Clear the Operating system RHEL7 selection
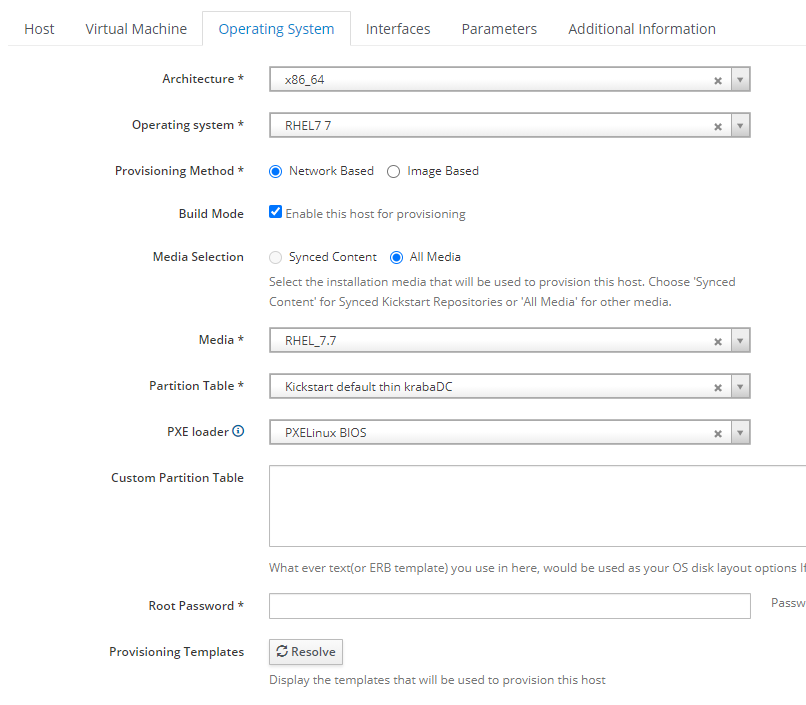The width and height of the screenshot is (806, 705). click(x=718, y=127)
